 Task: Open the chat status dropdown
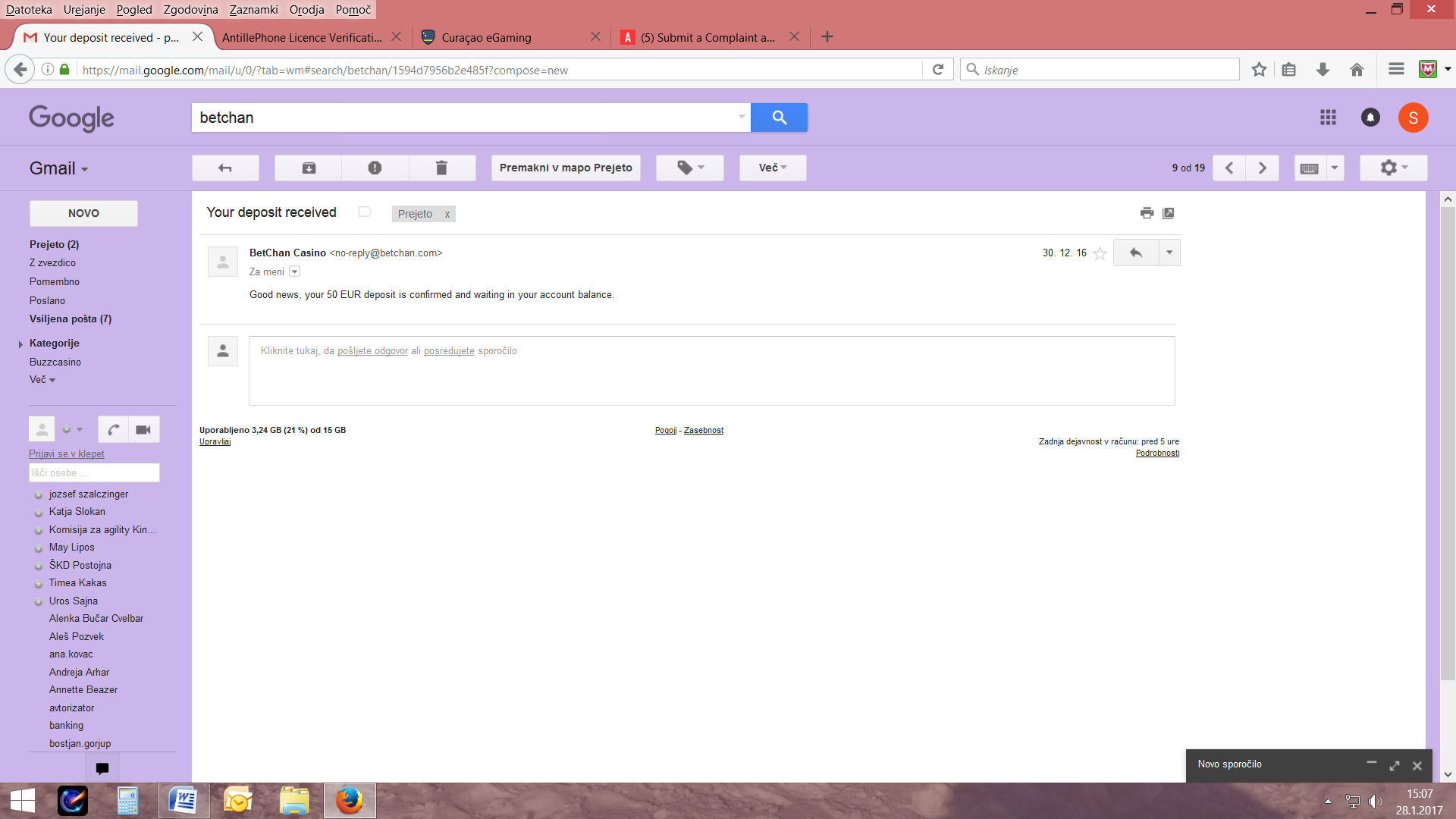(73, 429)
